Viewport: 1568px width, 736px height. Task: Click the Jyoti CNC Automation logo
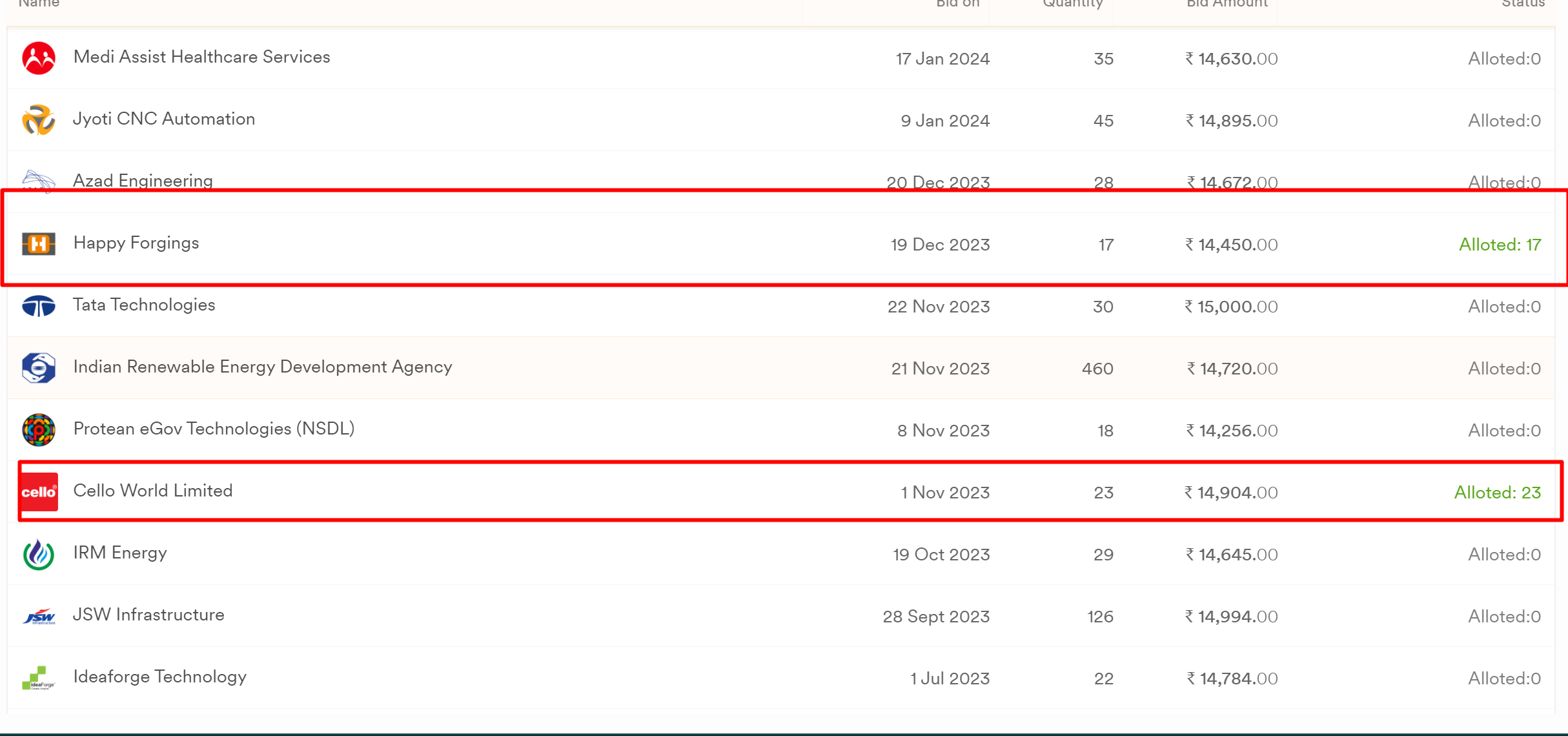tap(39, 120)
